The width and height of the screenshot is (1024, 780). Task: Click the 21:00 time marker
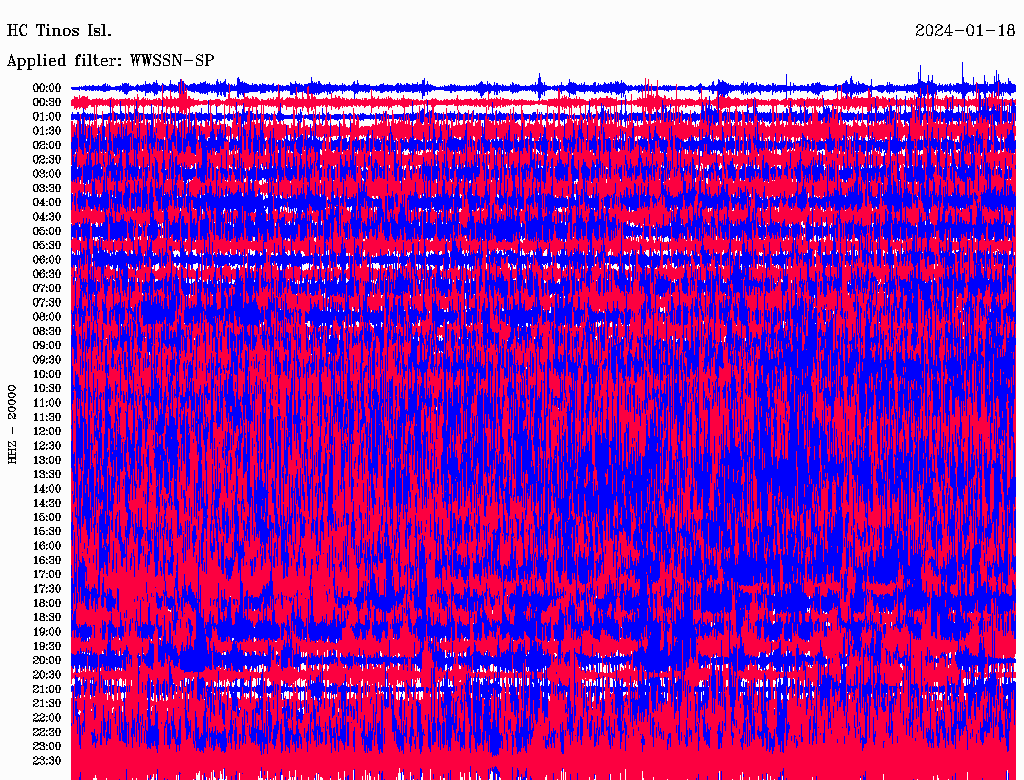(47, 689)
